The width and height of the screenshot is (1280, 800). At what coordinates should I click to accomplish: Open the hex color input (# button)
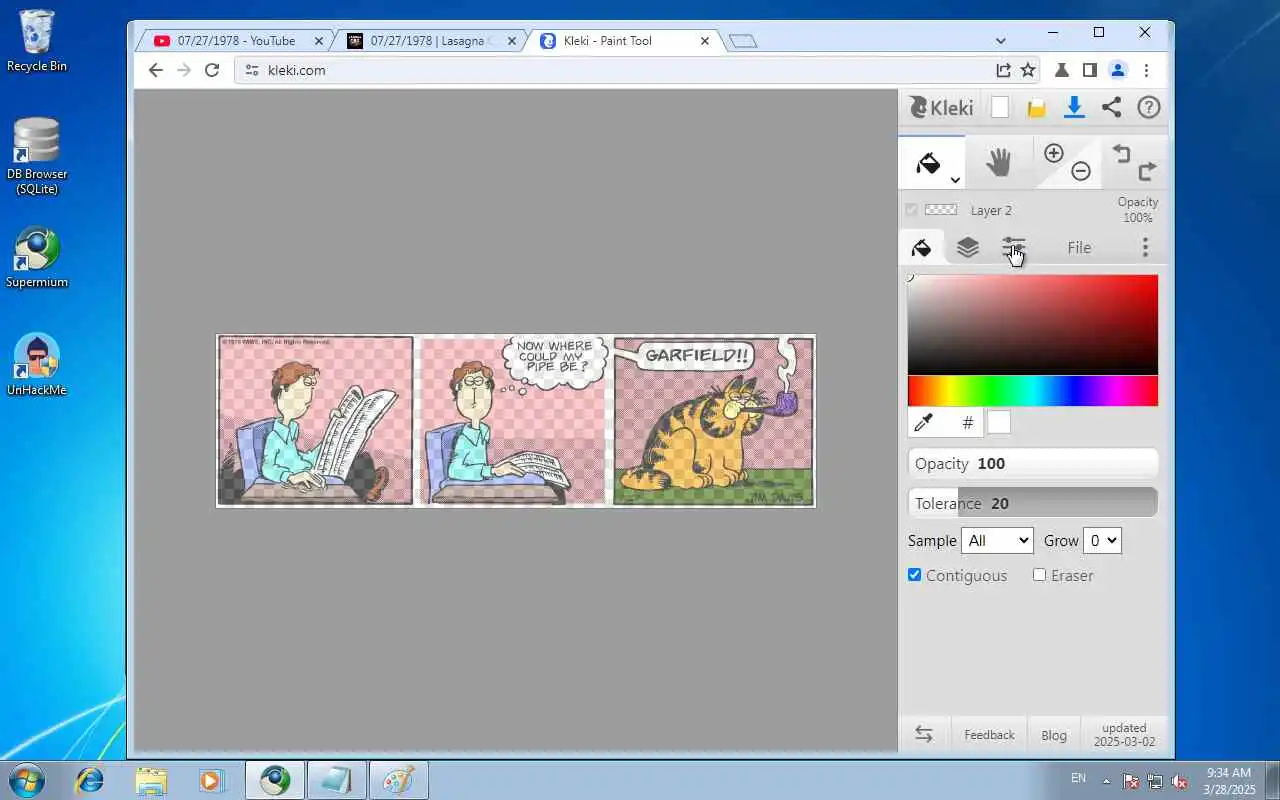[967, 423]
